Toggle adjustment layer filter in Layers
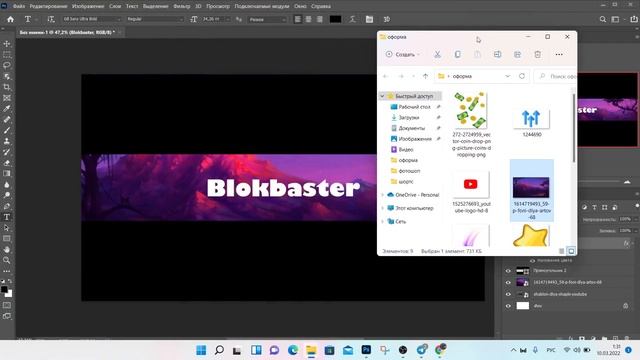The width and height of the screenshot is (640, 360). [584, 207]
